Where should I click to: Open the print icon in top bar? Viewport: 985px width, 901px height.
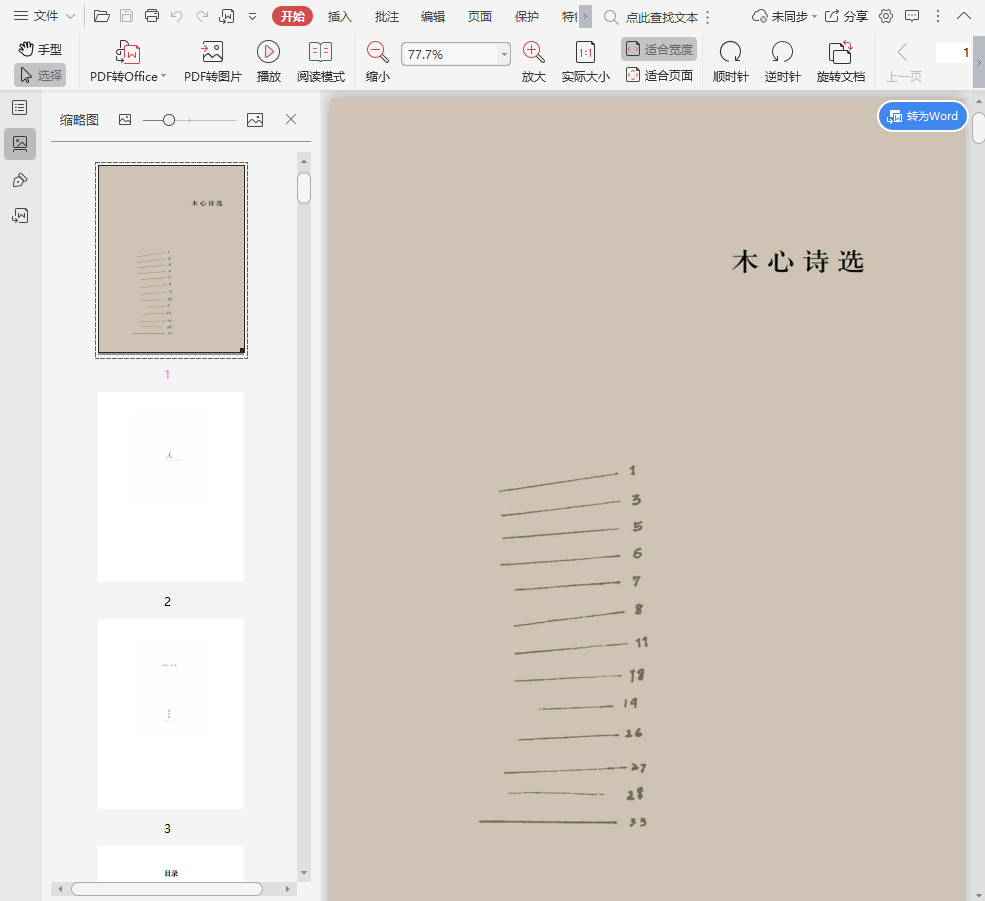tap(152, 16)
